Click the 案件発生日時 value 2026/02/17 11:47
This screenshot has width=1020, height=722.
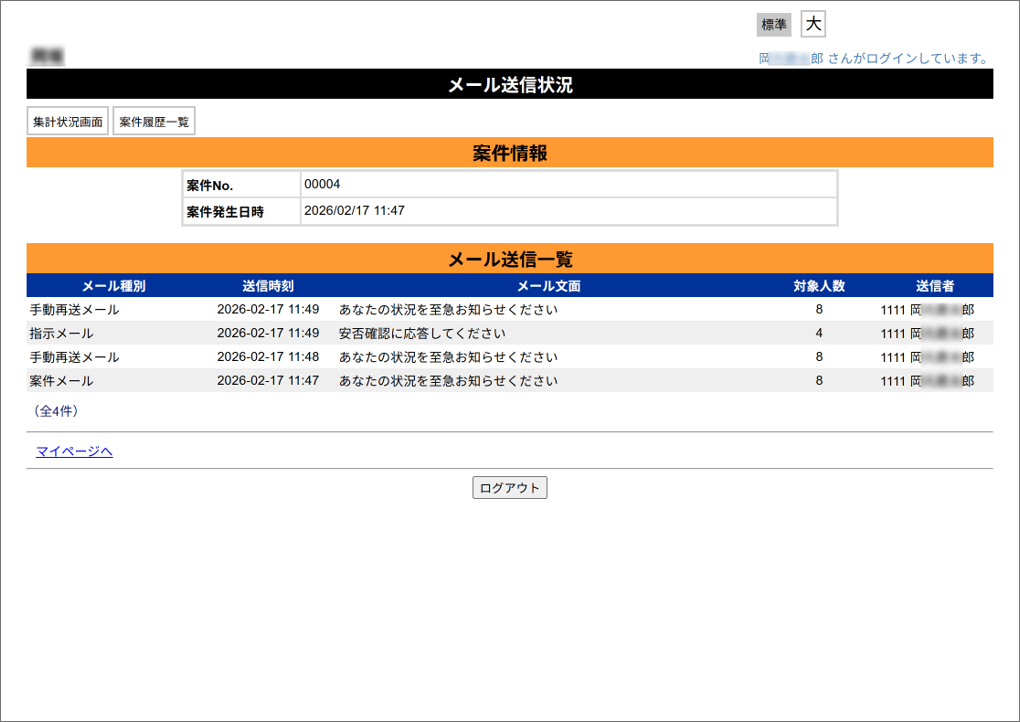[x=354, y=211]
